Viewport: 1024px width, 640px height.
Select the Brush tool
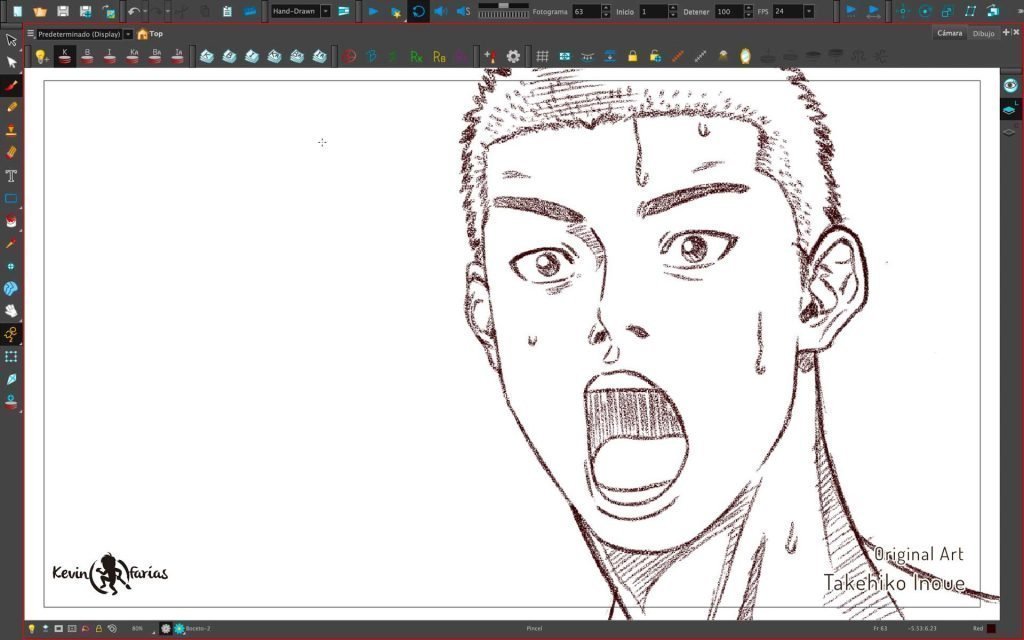11,85
